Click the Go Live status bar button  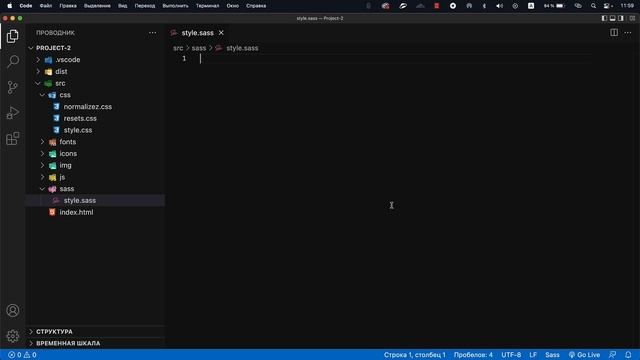[584, 355]
